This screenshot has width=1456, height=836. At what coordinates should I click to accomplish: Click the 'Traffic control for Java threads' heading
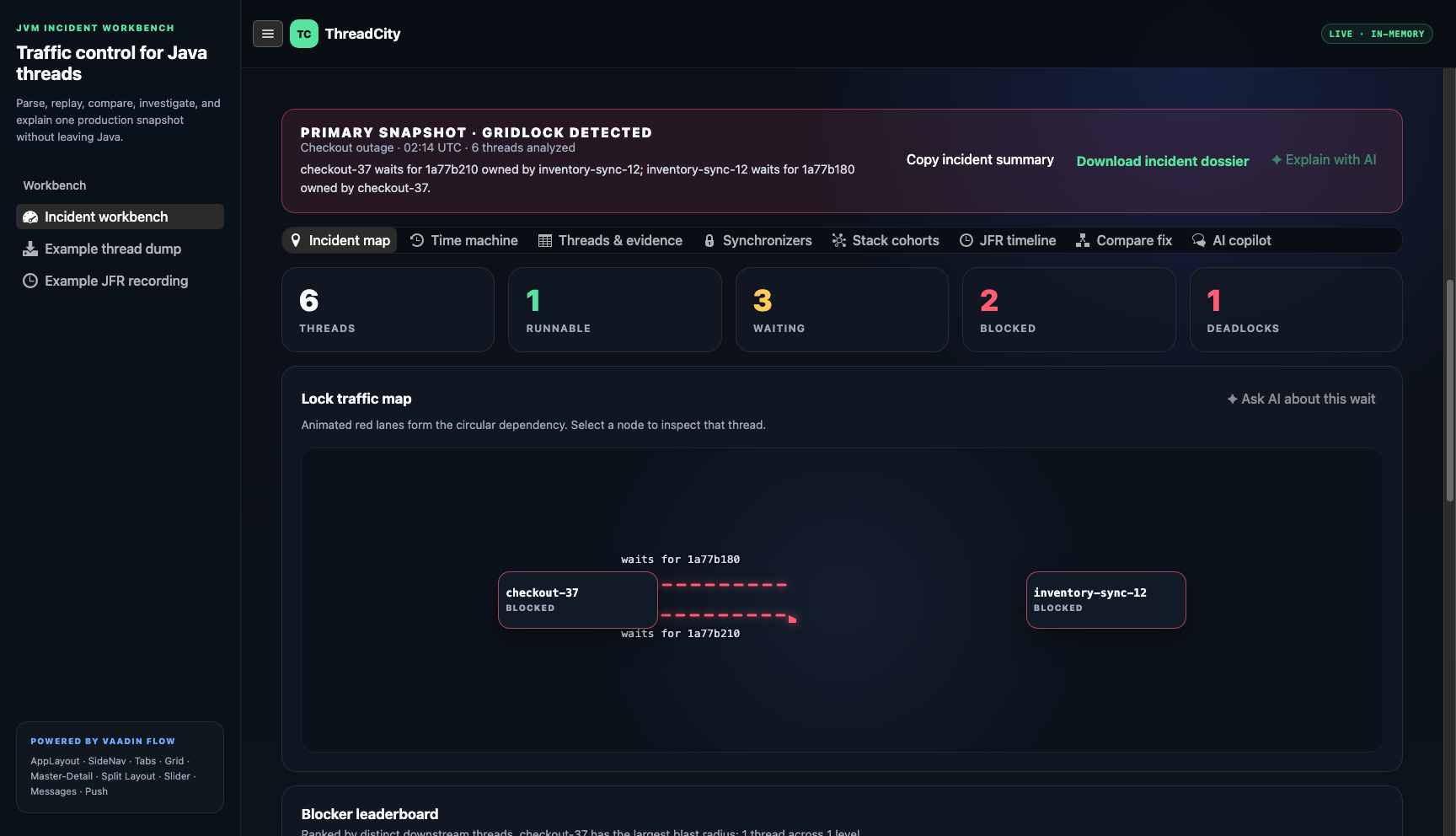pos(112,63)
